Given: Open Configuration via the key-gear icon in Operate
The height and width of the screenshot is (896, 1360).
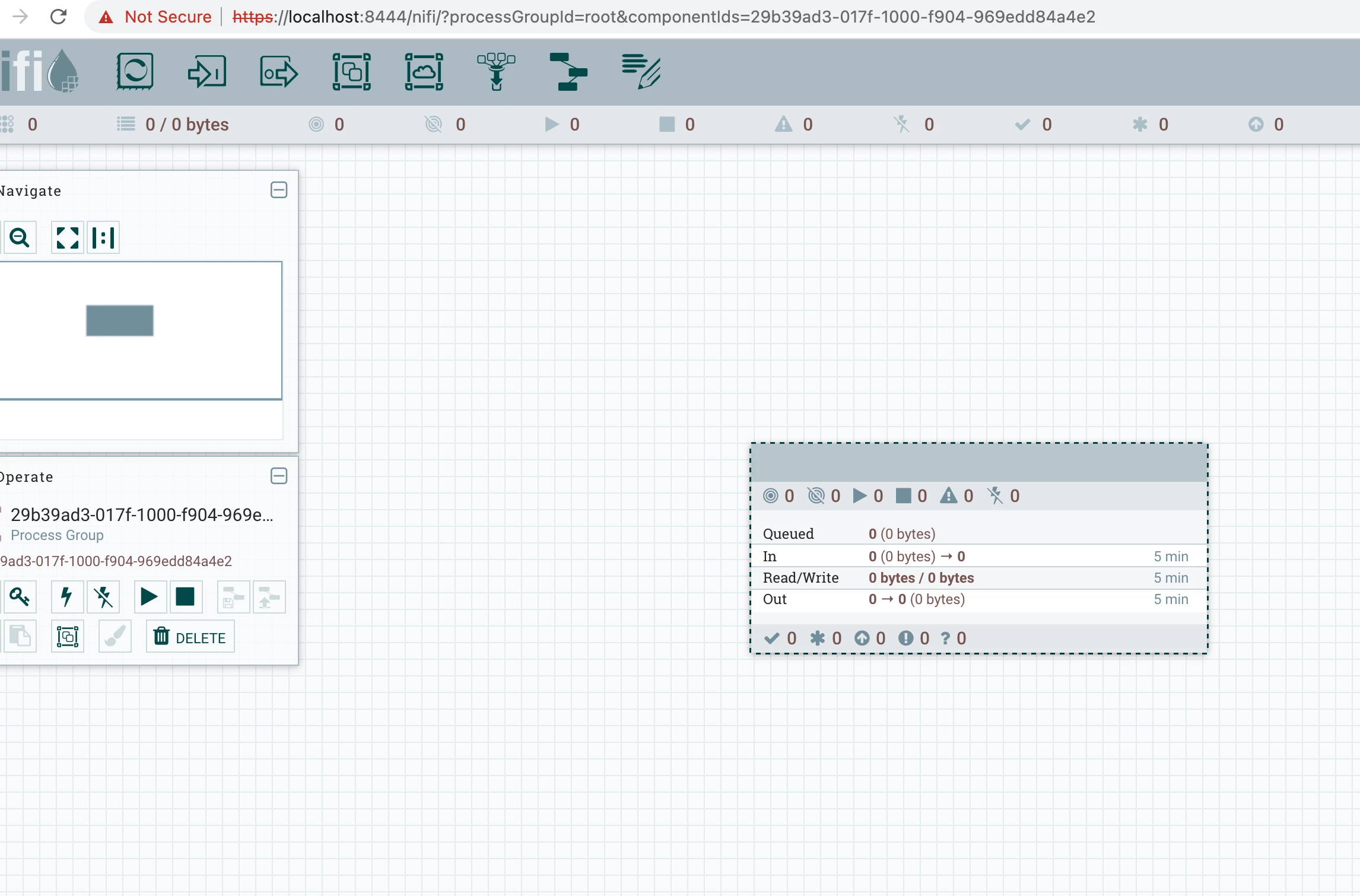Looking at the screenshot, I should coord(20,597).
